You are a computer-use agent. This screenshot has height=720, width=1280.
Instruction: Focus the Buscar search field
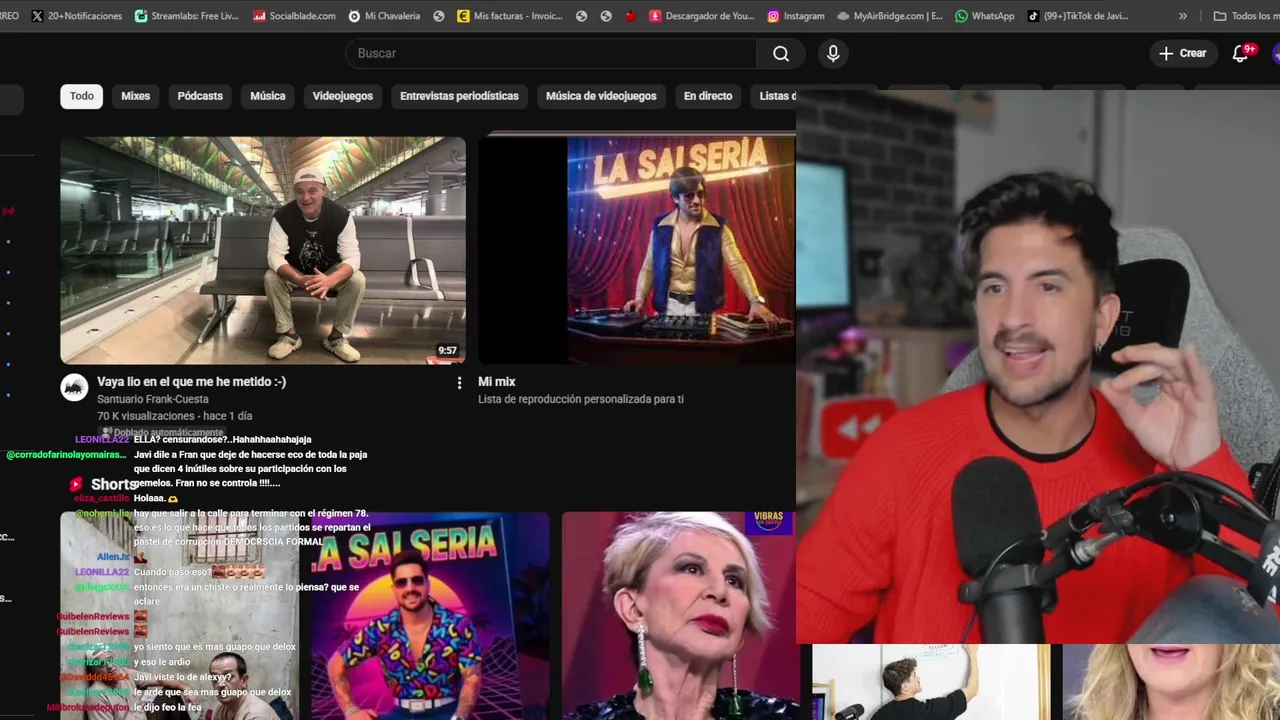tap(551, 54)
